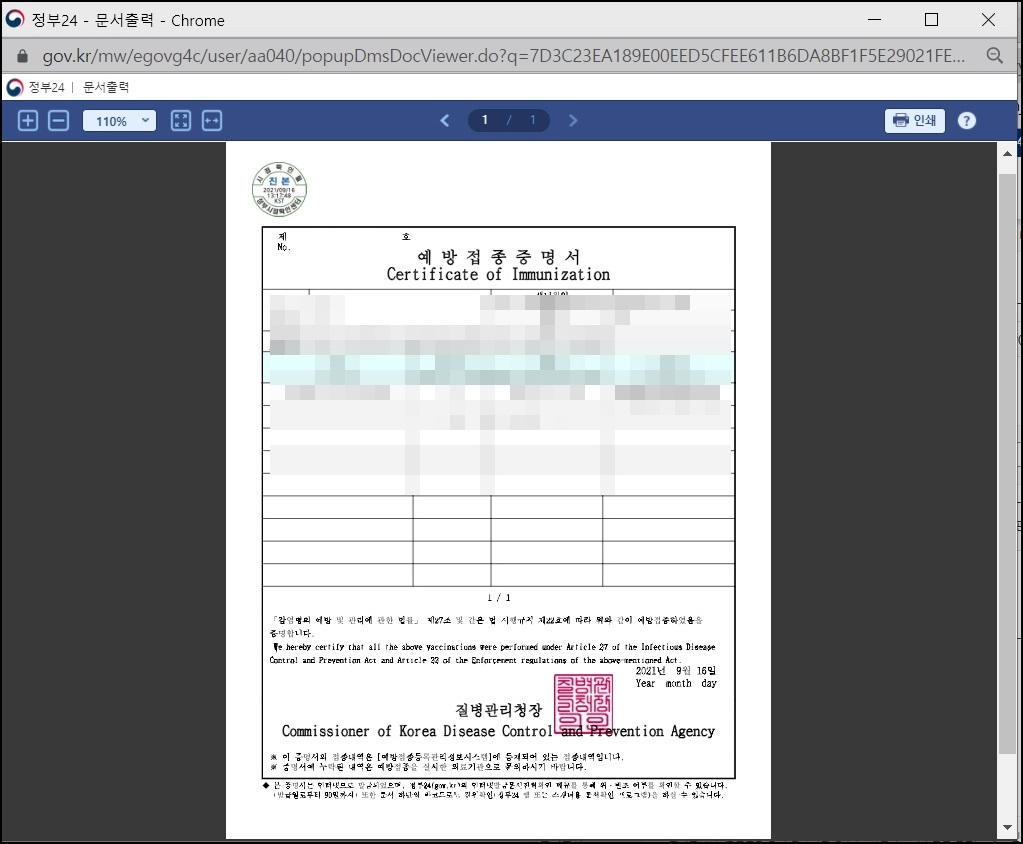Select the gov.kr URL in address bar
This screenshot has height=844, width=1023.
(x=502, y=56)
